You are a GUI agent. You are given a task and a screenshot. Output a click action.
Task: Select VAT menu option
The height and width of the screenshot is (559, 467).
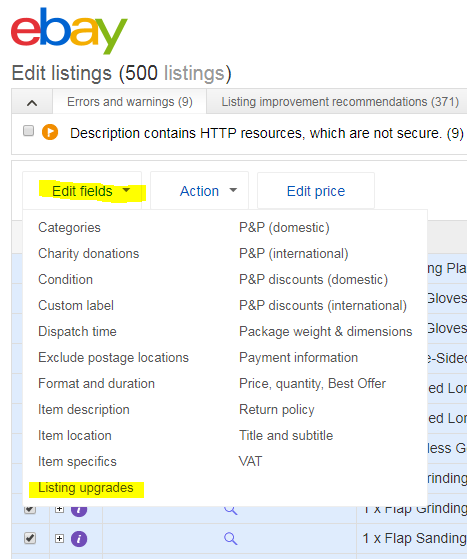[250, 462]
